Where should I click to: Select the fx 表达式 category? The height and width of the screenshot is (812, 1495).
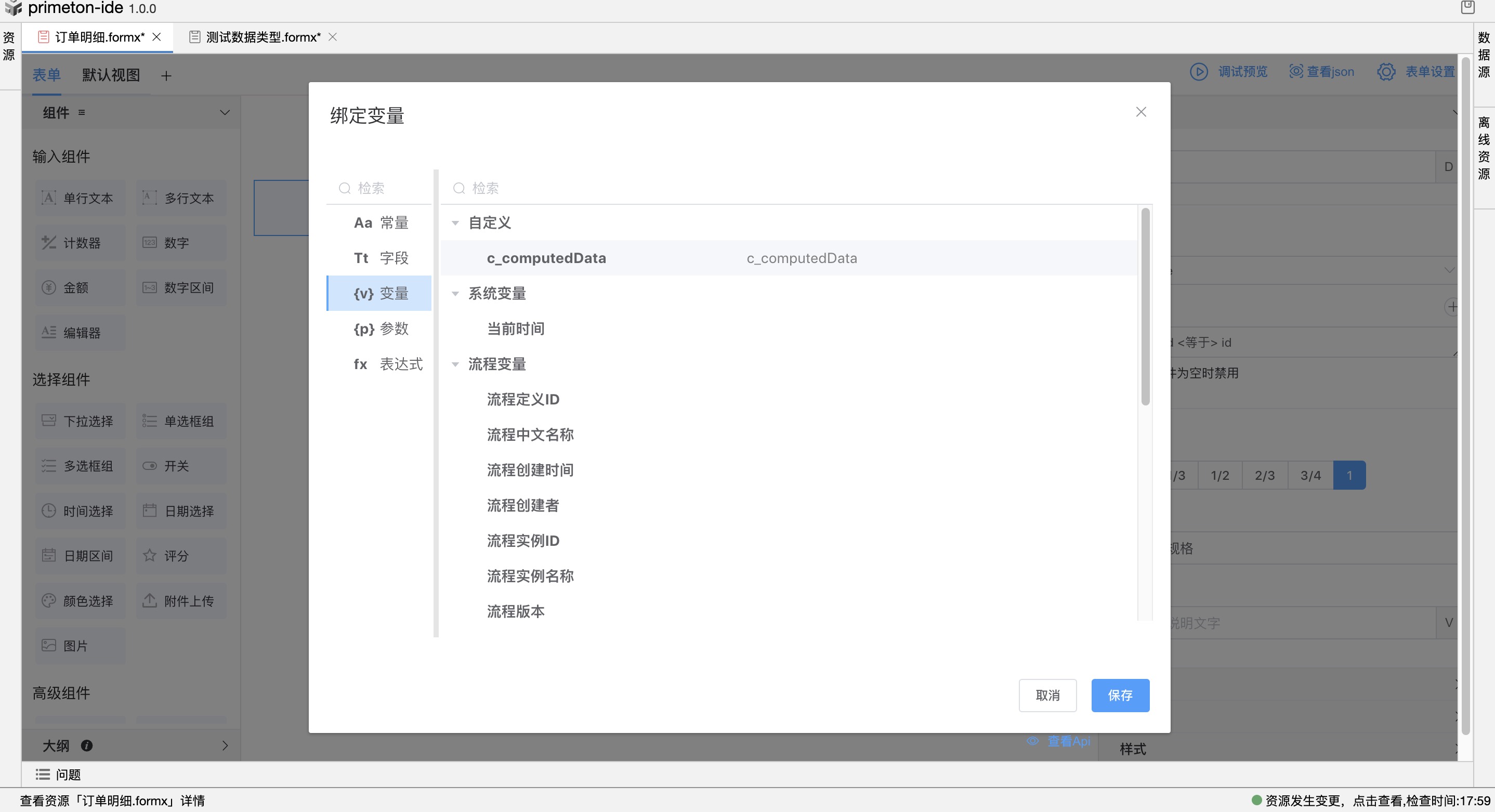coord(387,364)
